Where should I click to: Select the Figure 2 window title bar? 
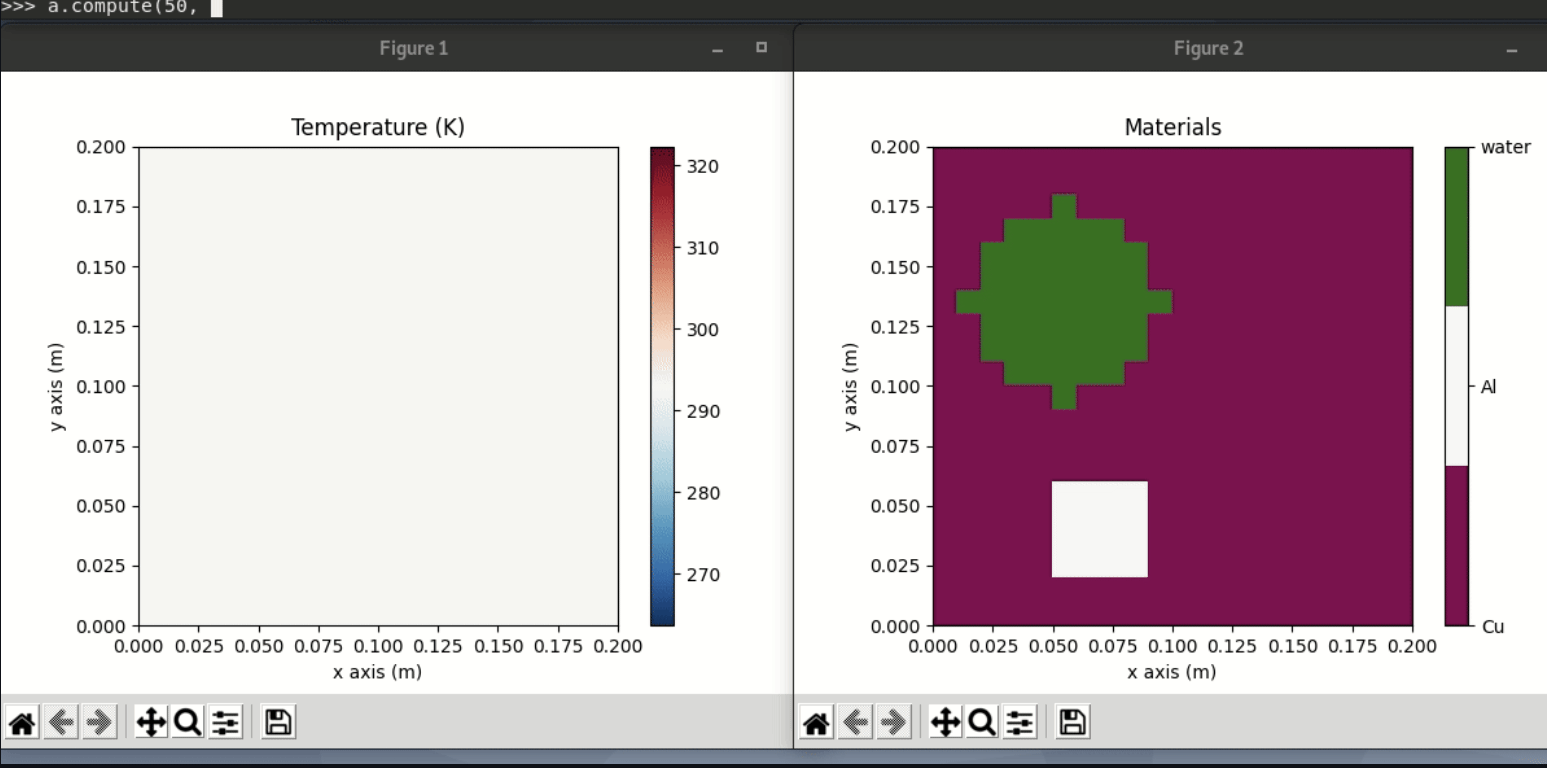click(1208, 48)
